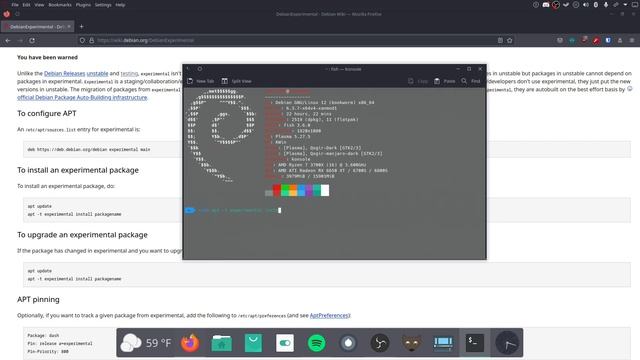The width and height of the screenshot is (640, 360).
Task: Launch OBS Studio from the dock
Action: click(x=380, y=343)
